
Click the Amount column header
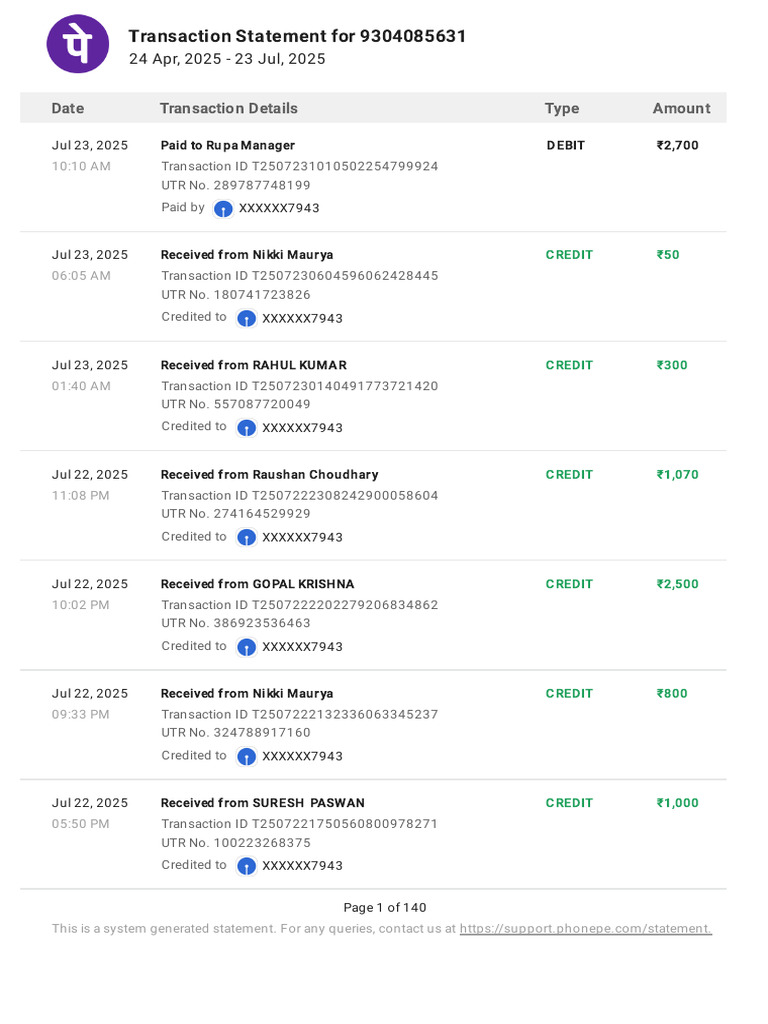click(x=681, y=108)
